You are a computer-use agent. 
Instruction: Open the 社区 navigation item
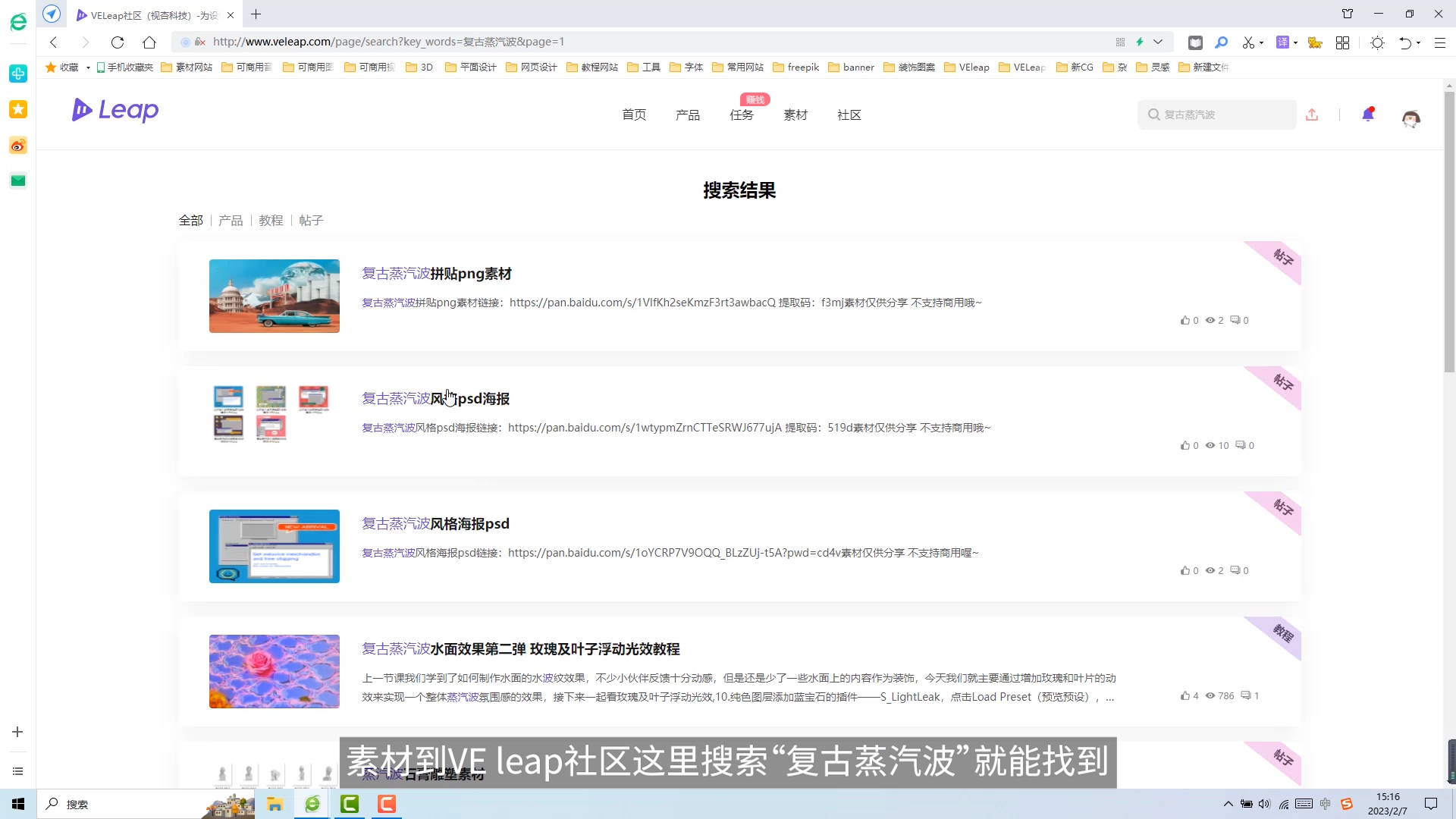tap(849, 115)
